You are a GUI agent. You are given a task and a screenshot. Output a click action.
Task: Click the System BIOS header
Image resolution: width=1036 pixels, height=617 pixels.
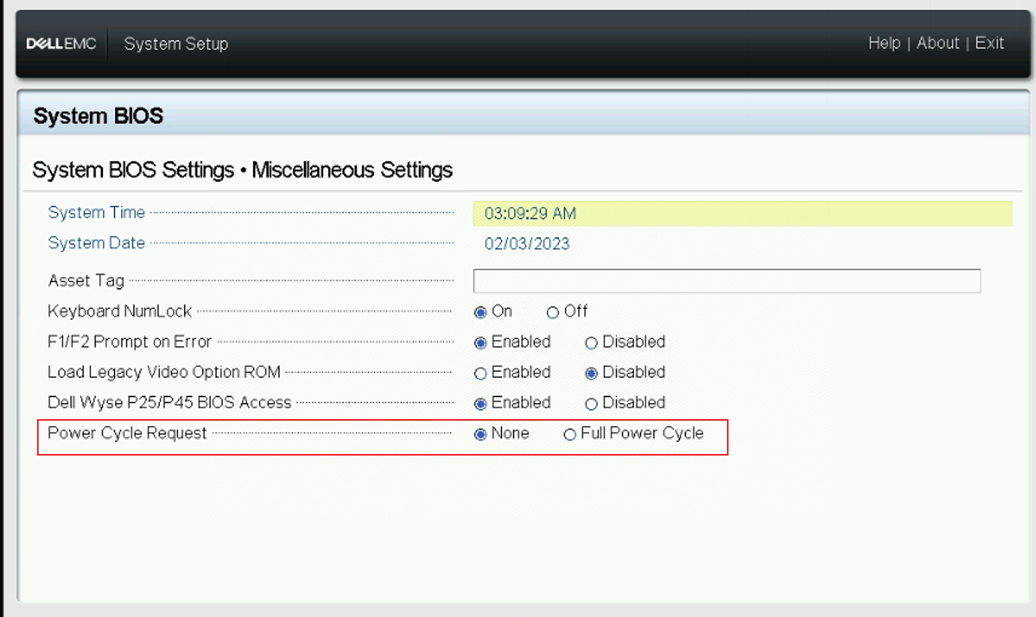pos(98,117)
